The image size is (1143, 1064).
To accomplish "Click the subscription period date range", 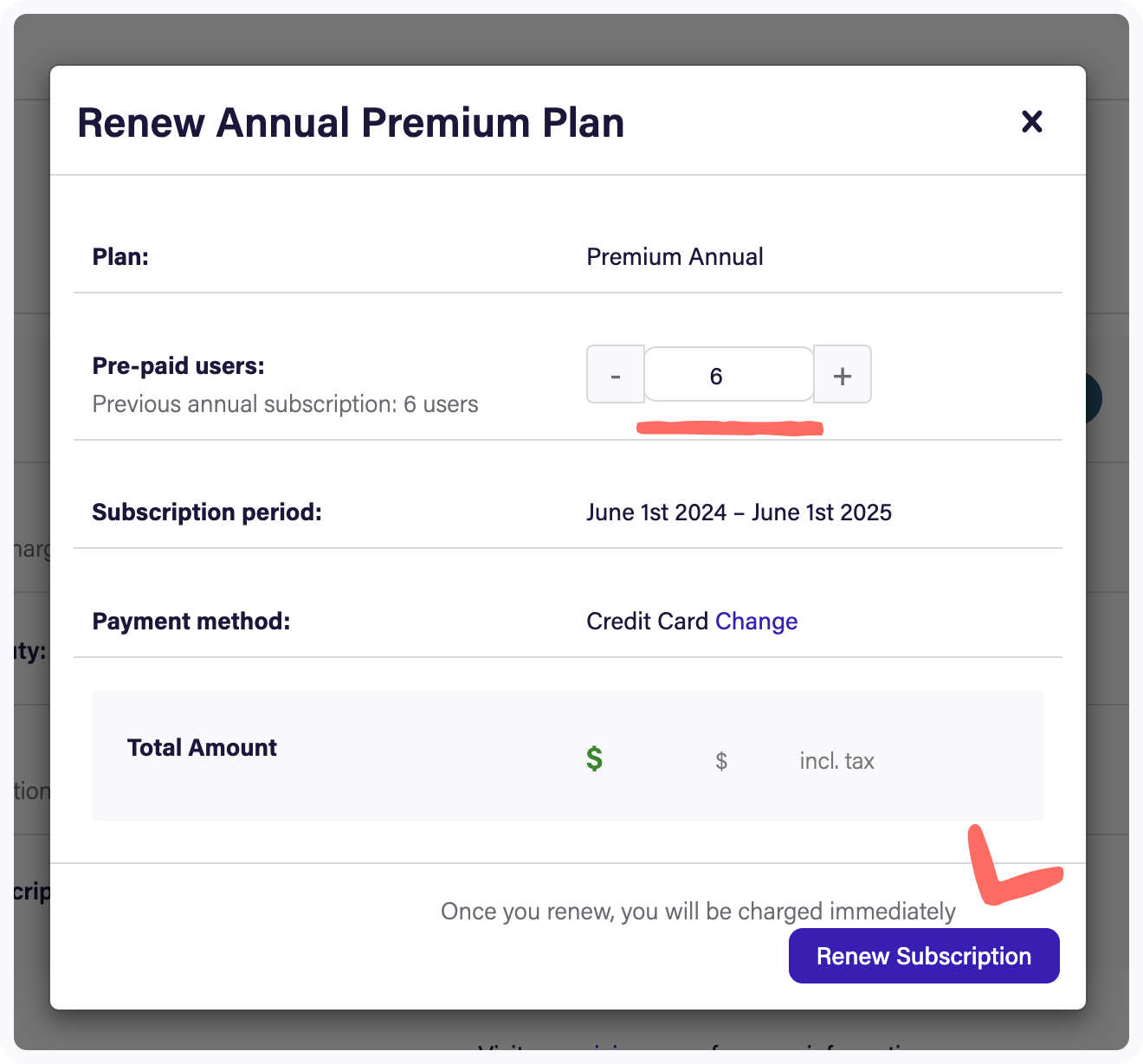I will pos(739,513).
